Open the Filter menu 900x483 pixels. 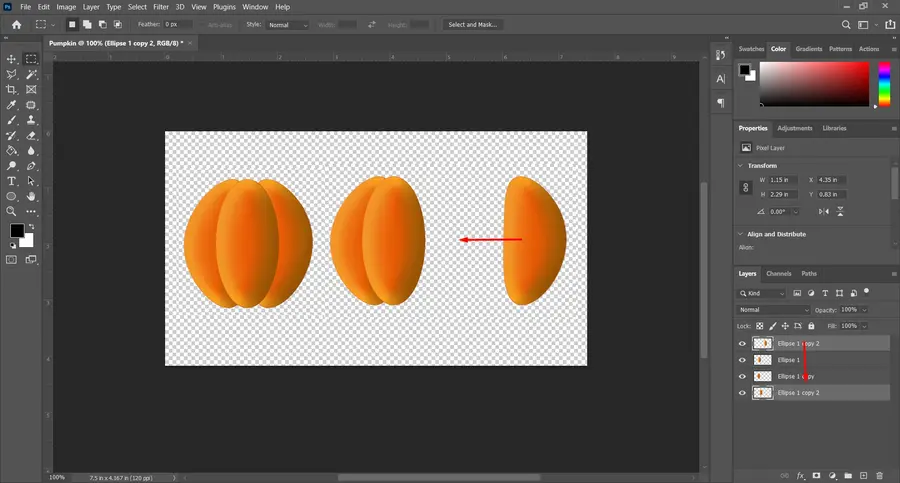pyautogui.click(x=161, y=7)
